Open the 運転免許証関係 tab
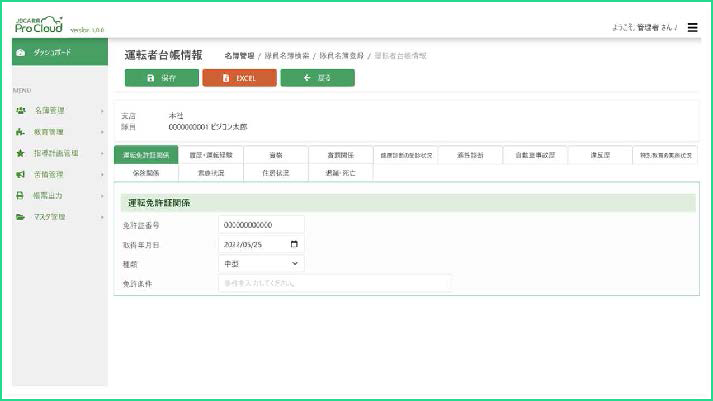713x401 pixels. (x=146, y=155)
